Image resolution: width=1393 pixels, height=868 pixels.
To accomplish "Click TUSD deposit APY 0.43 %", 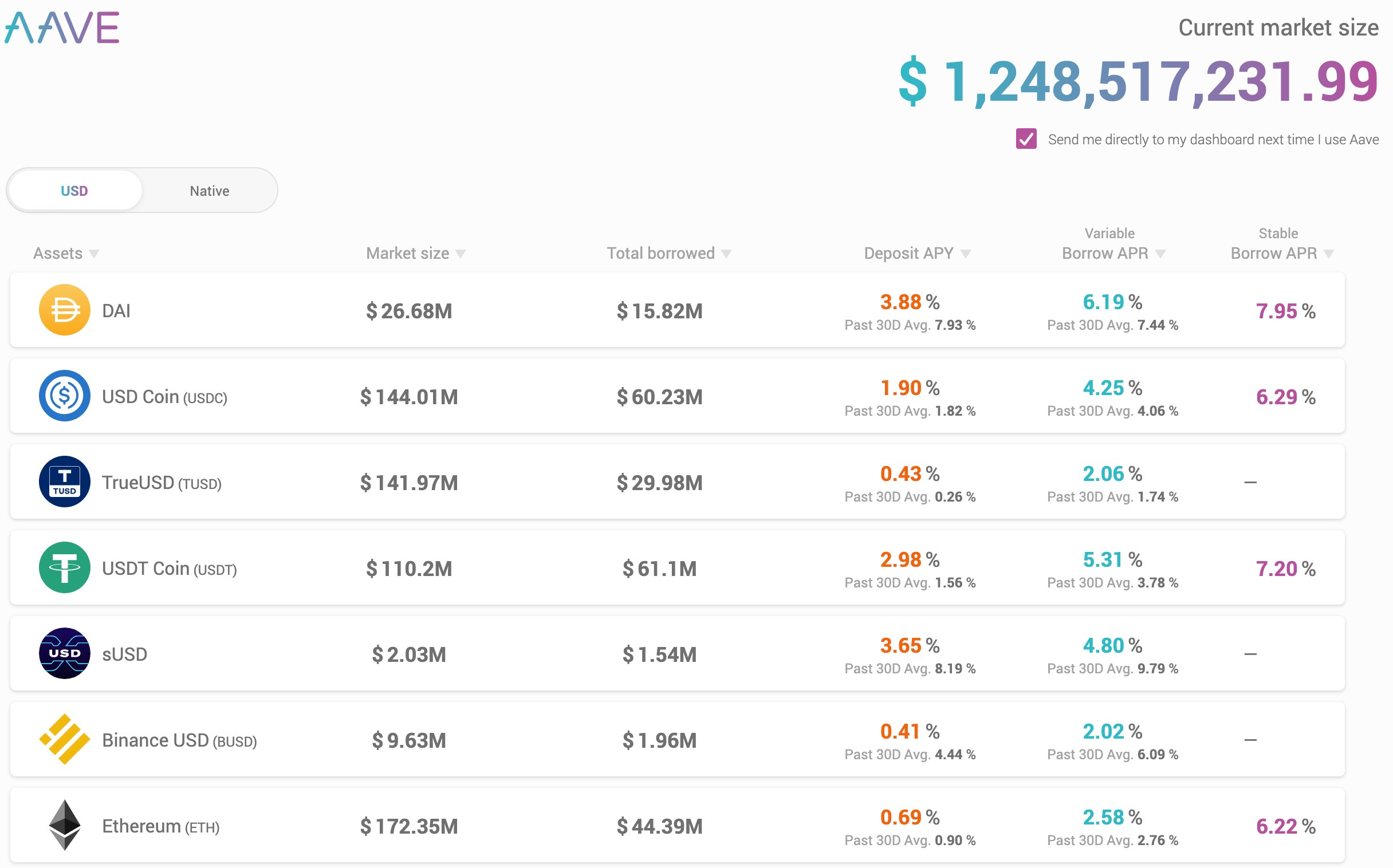I will coord(910,474).
